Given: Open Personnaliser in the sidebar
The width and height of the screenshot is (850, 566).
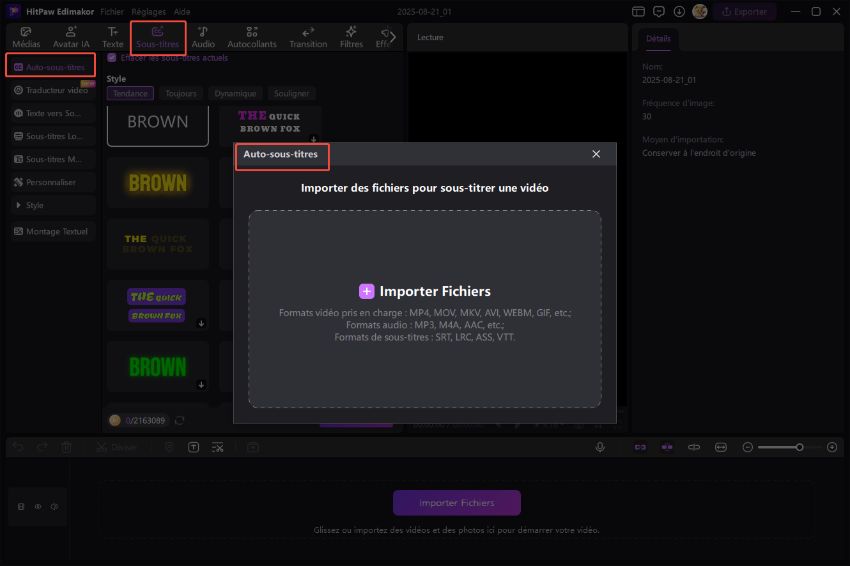Looking at the screenshot, I should [x=53, y=182].
